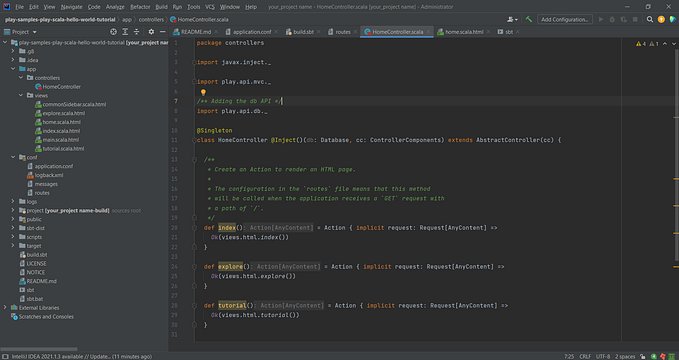Click the Expand All icon in Project panel
This screenshot has width=679, height=360.
point(125,32)
